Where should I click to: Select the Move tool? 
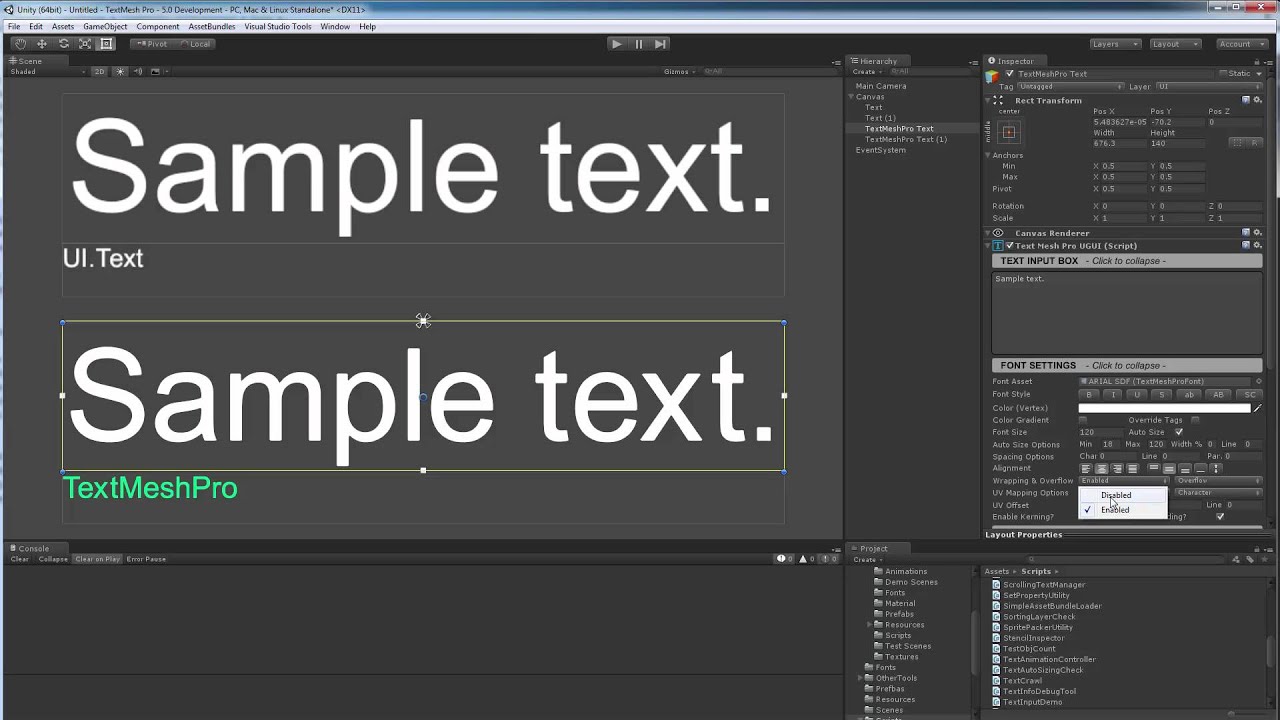point(40,44)
